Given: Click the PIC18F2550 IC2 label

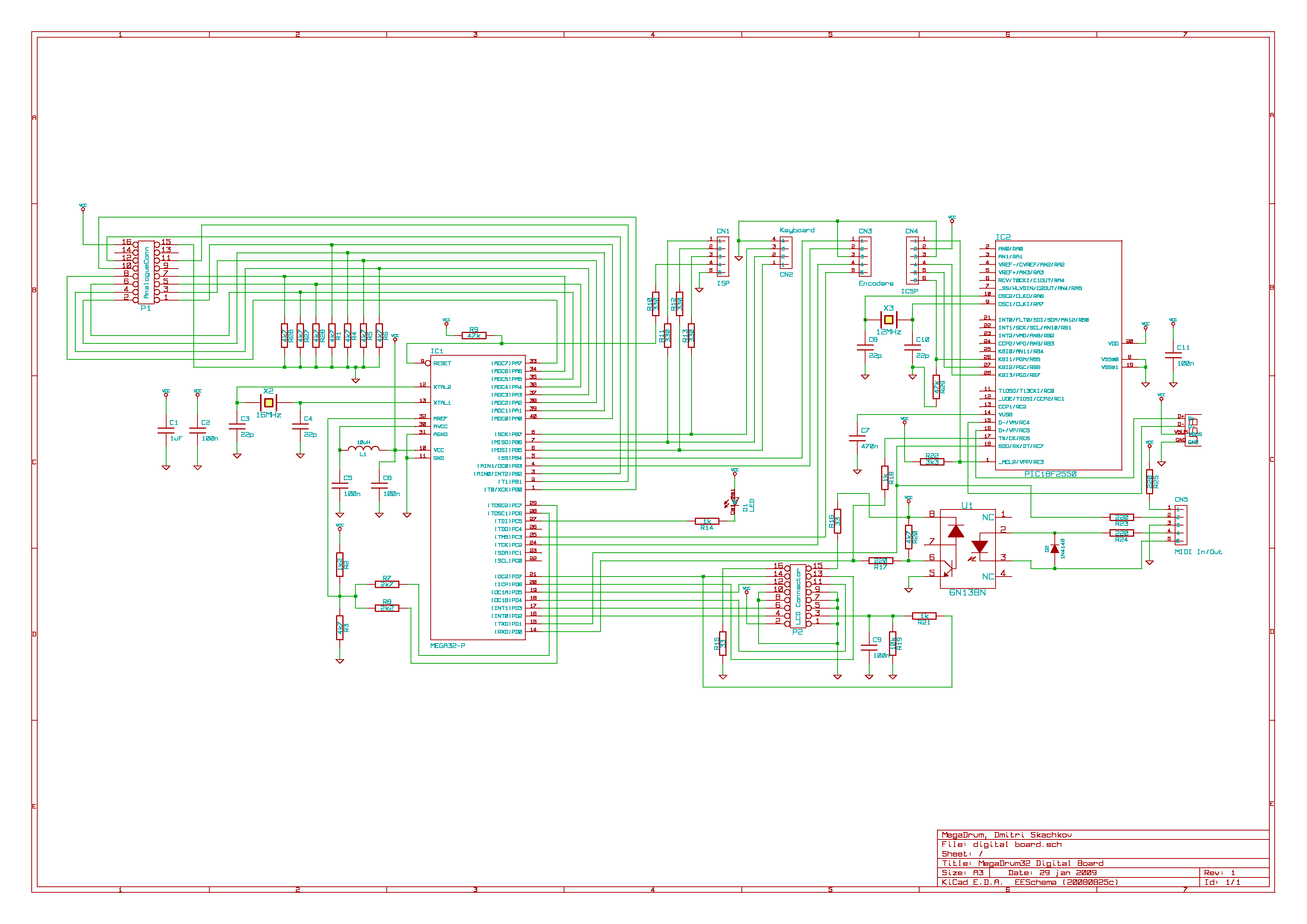Looking at the screenshot, I should (1050, 474).
